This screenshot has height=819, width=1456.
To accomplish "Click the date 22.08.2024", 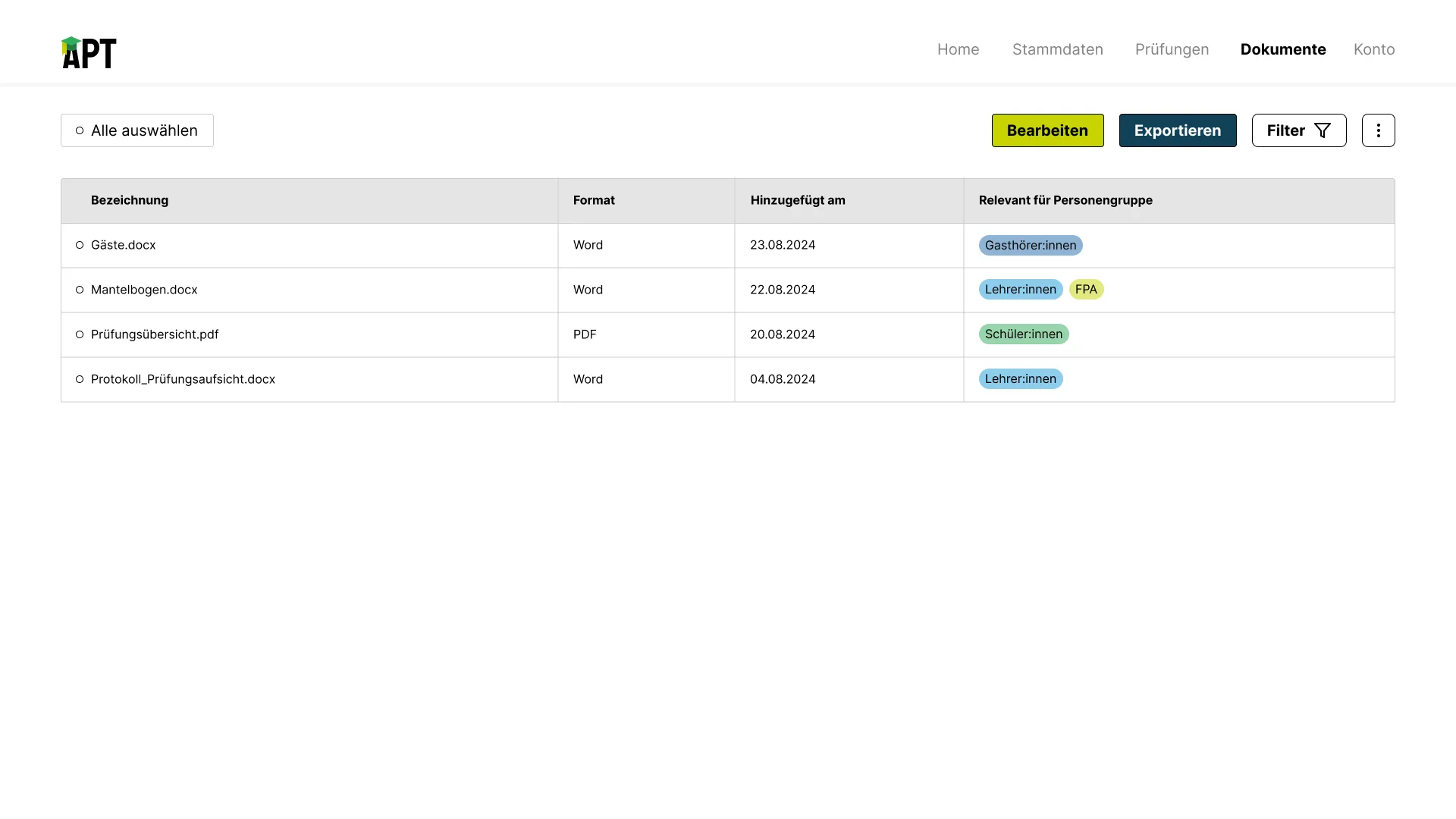I will [x=783, y=290].
